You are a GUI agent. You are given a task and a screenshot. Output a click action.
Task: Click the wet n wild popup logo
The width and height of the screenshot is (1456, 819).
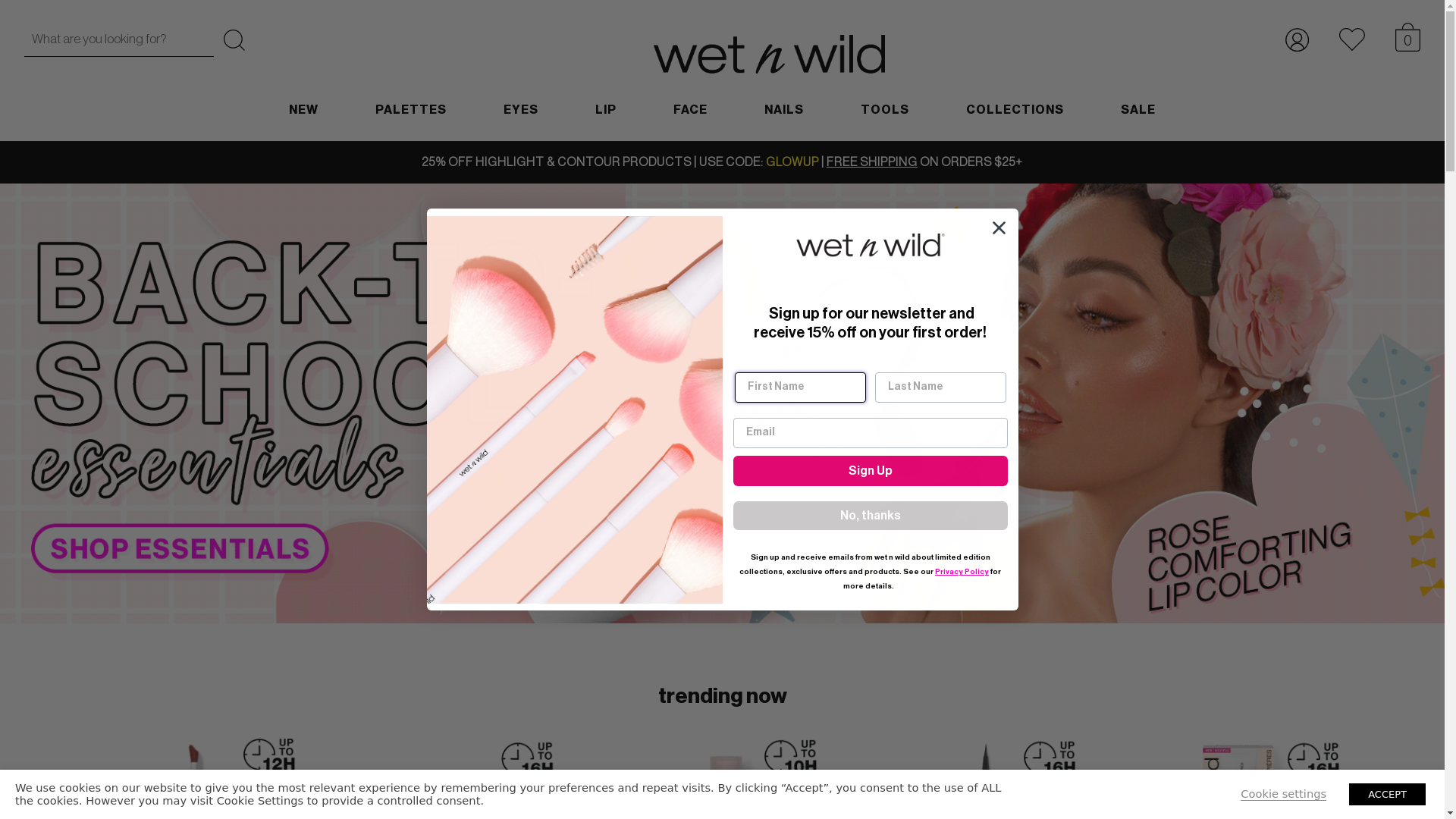click(x=870, y=245)
